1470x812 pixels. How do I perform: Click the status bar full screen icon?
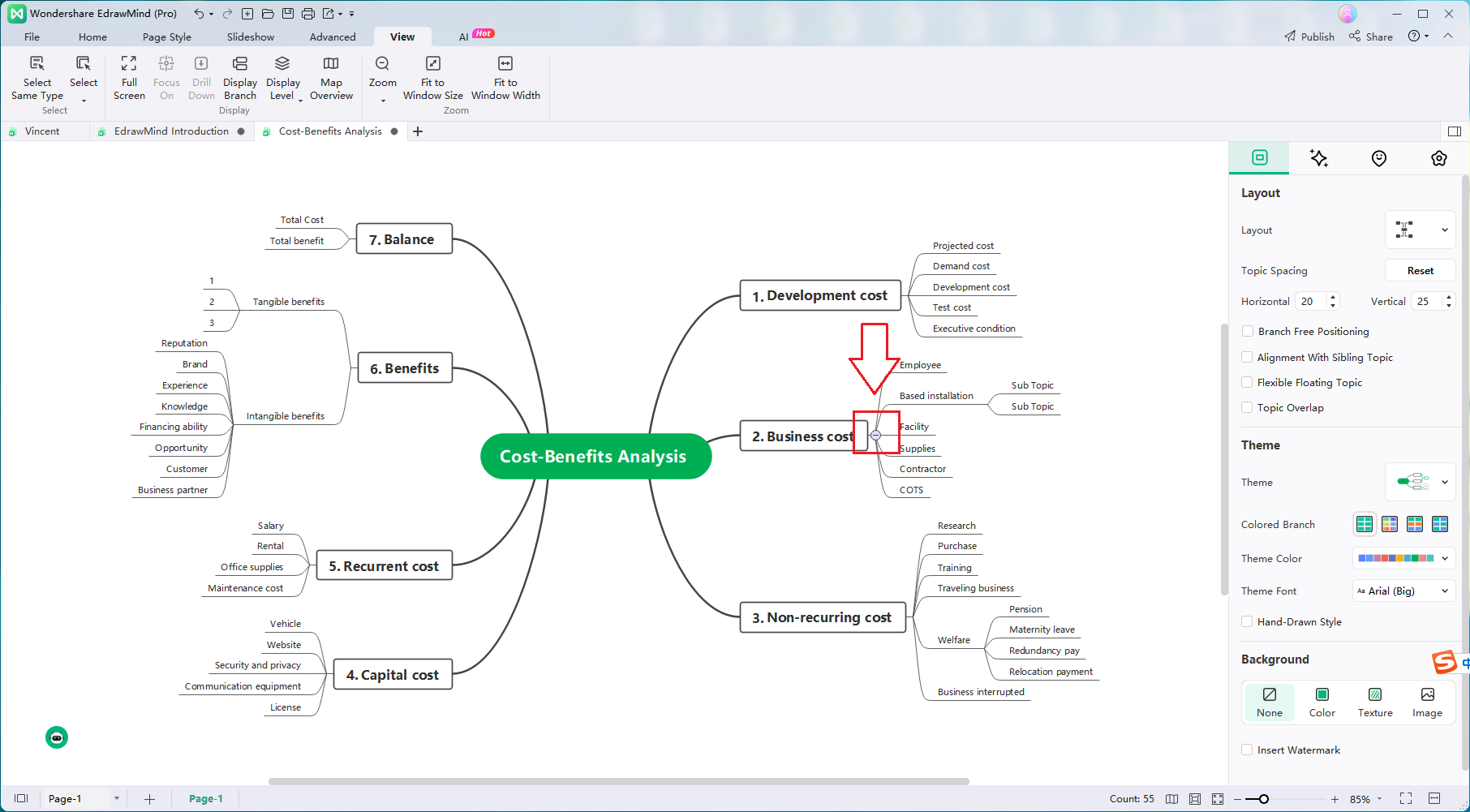(1406, 799)
